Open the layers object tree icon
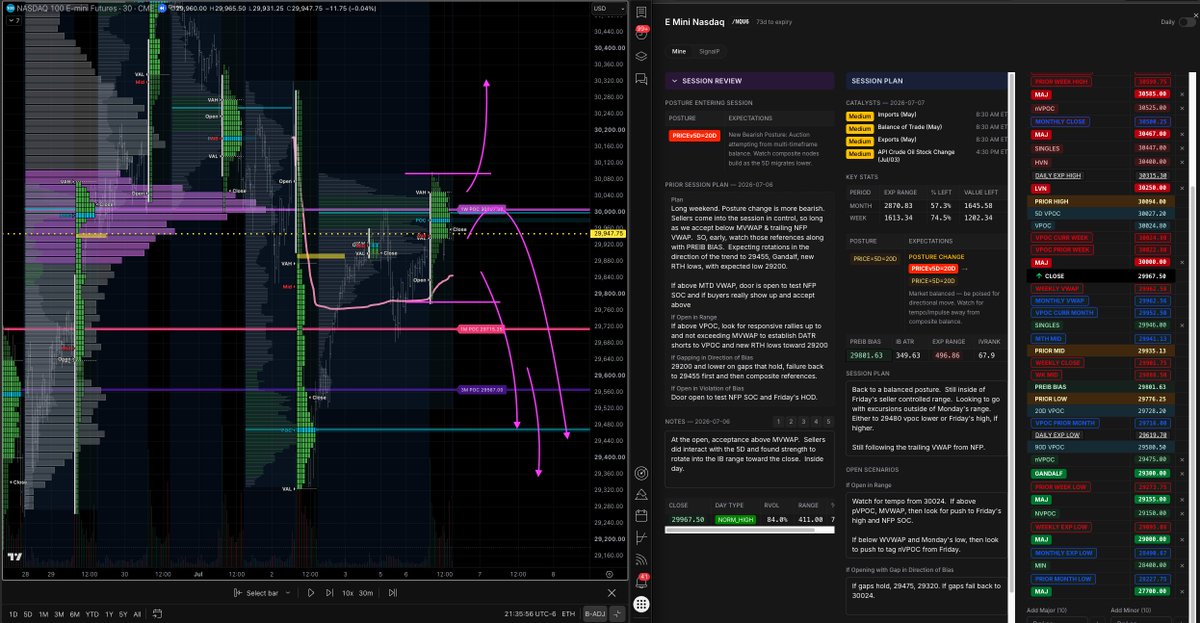Viewport: 1200px width, 623px height. [641, 56]
